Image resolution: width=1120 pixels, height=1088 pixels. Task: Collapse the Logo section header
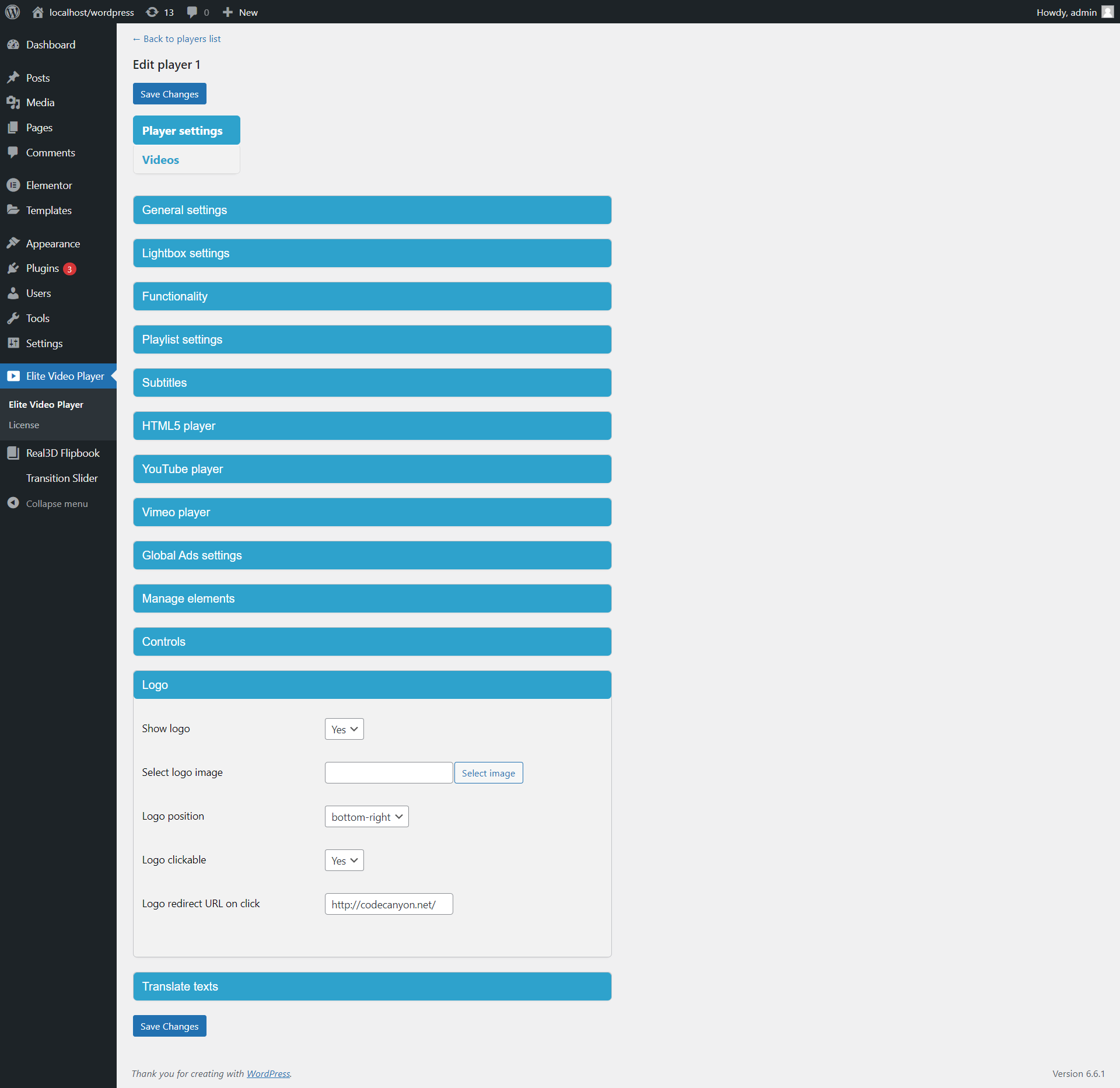(x=372, y=685)
